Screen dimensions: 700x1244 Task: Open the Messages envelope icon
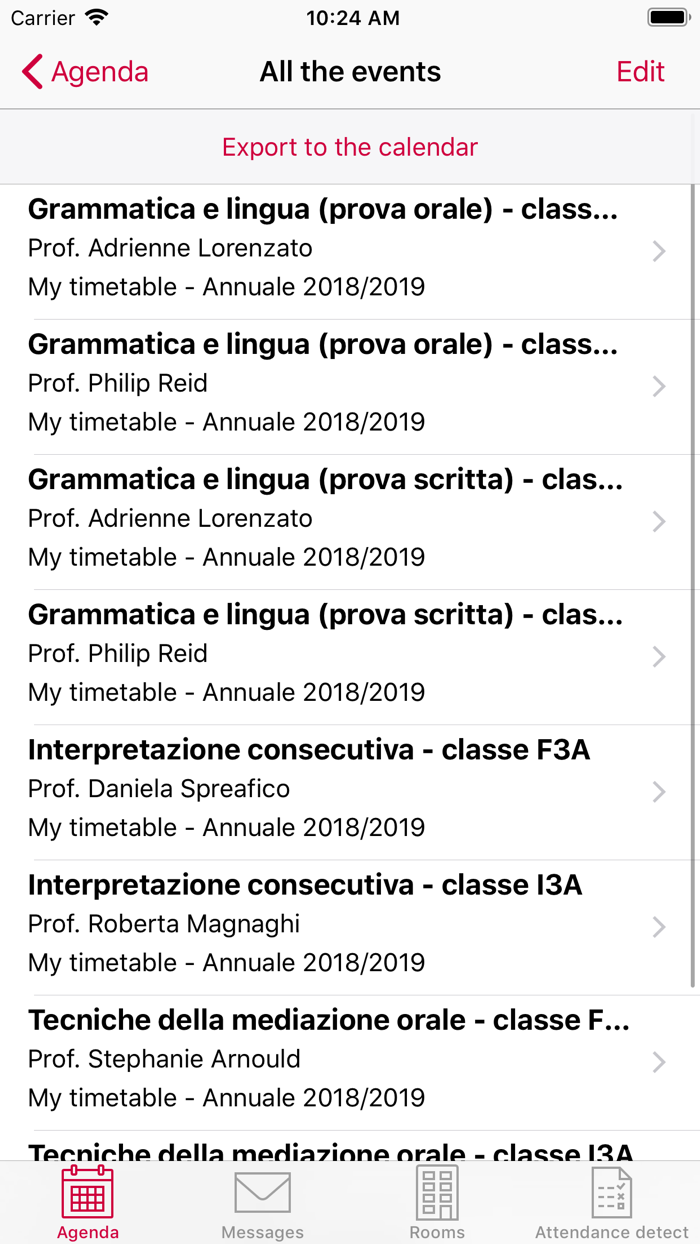pyautogui.click(x=262, y=1192)
